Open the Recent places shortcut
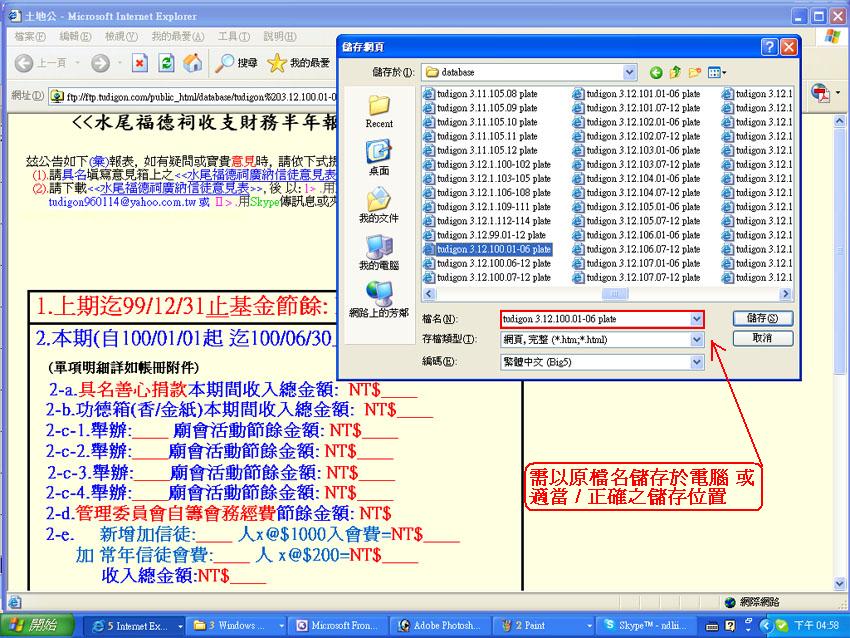Screen dimensions: 850x638 coord(379,110)
